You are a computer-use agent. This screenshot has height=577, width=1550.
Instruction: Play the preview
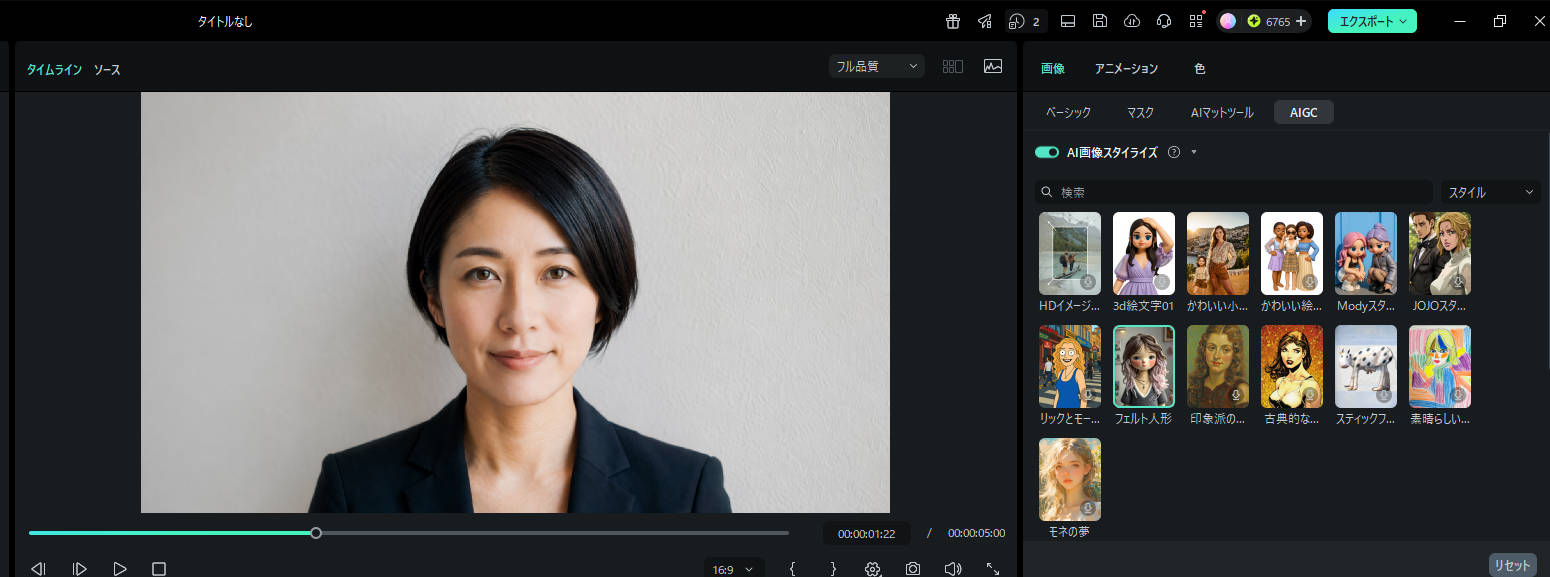[120, 569]
